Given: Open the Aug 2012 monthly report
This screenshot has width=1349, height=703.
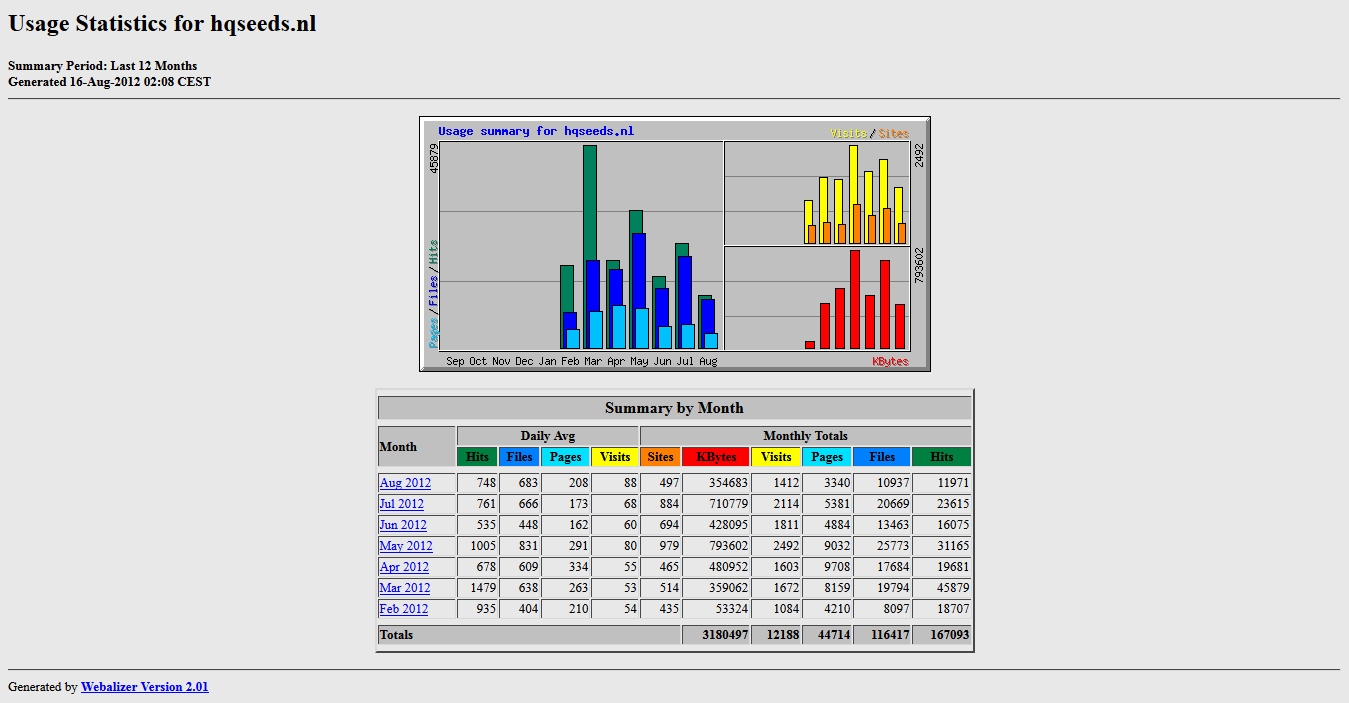Looking at the screenshot, I should point(405,483).
